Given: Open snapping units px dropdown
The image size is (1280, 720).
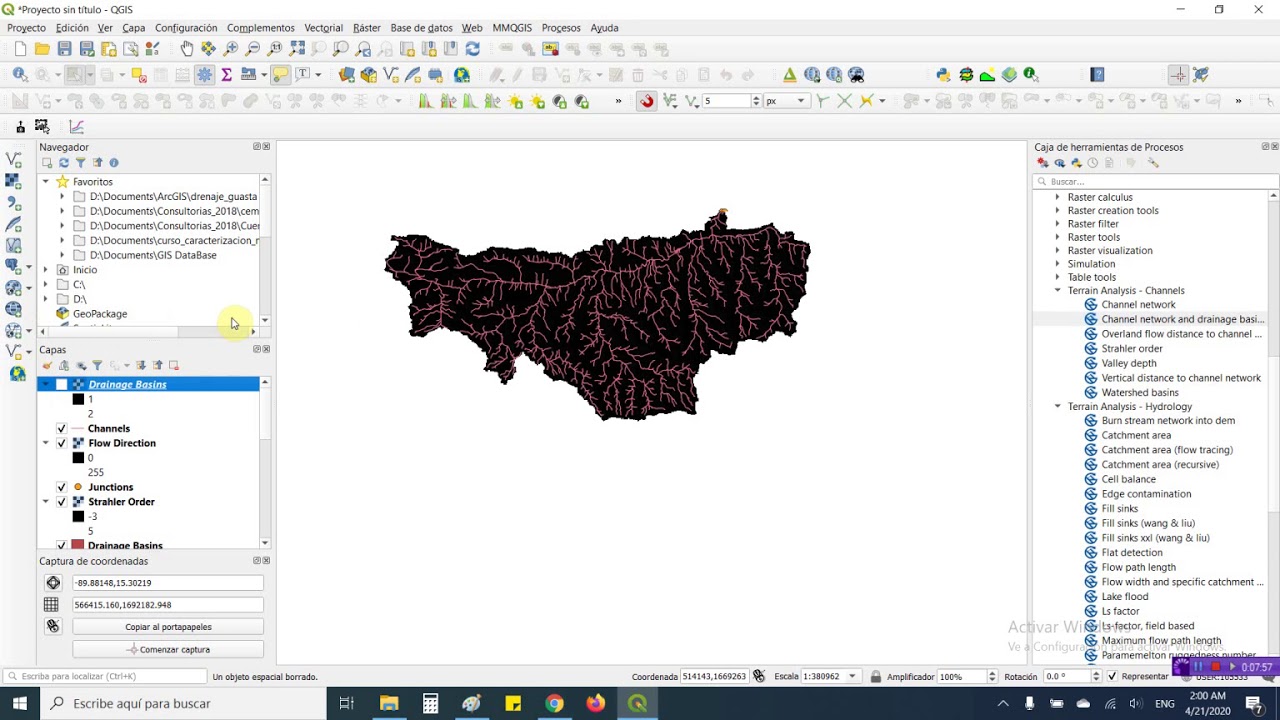Looking at the screenshot, I should tap(786, 101).
